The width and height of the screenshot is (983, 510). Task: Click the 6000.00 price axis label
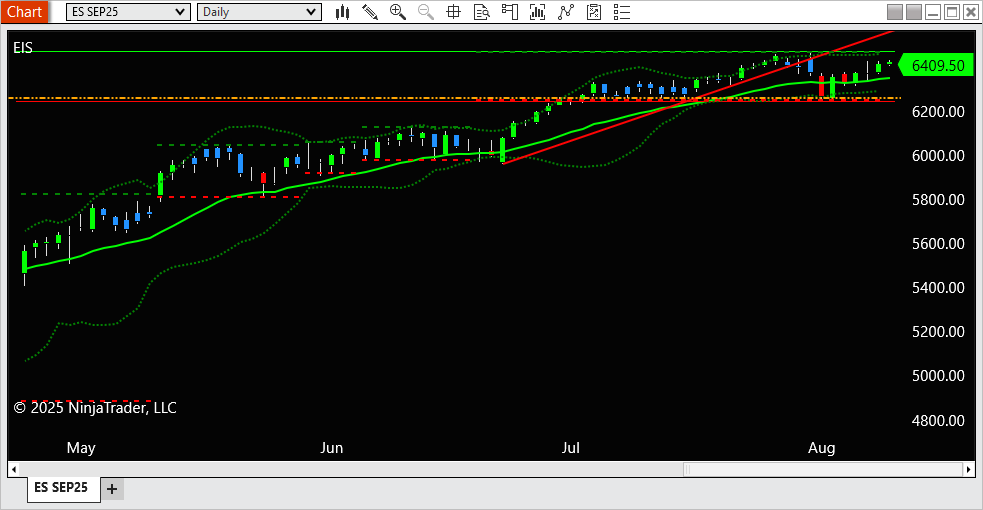[938, 155]
